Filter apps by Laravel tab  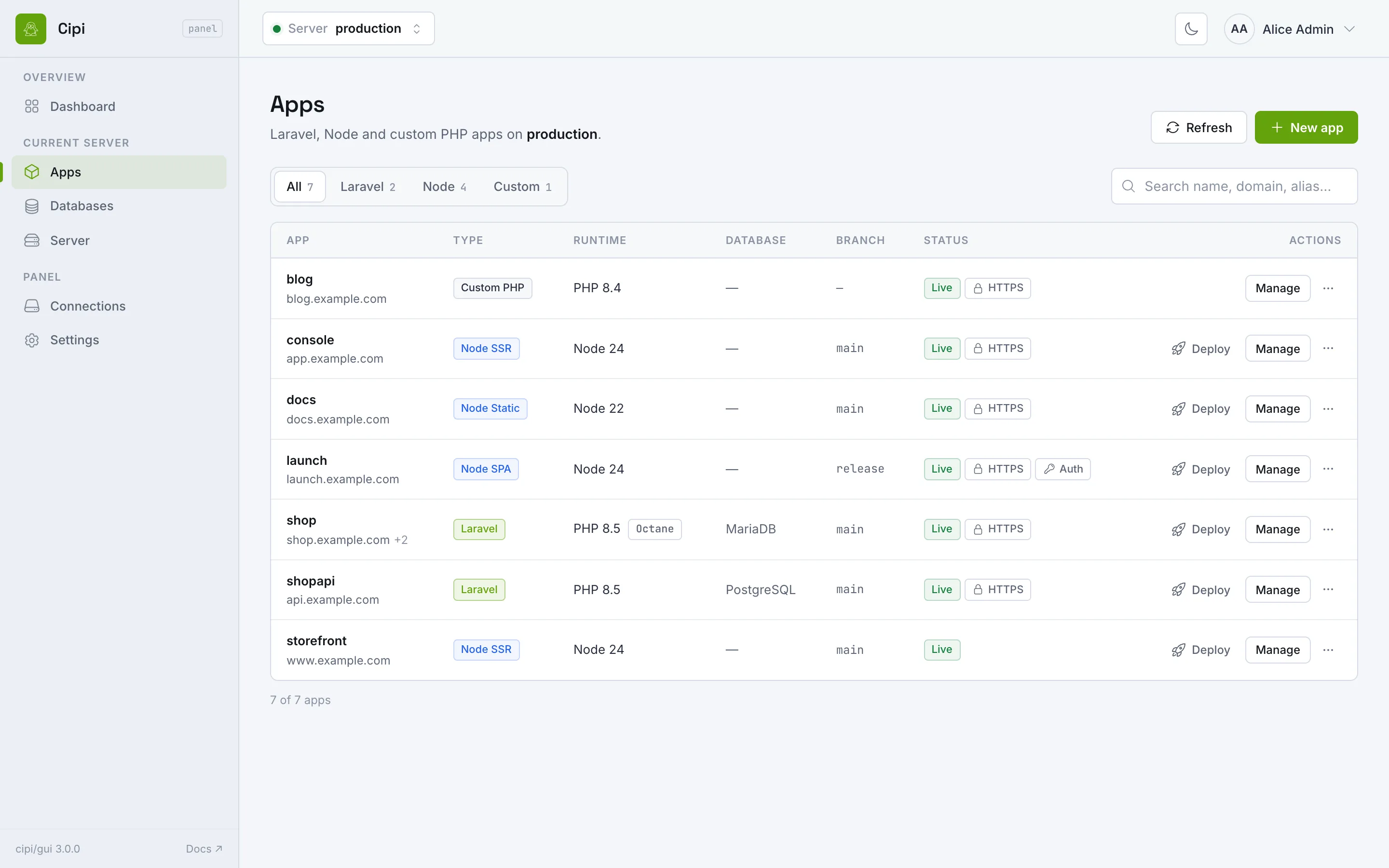pos(368,187)
